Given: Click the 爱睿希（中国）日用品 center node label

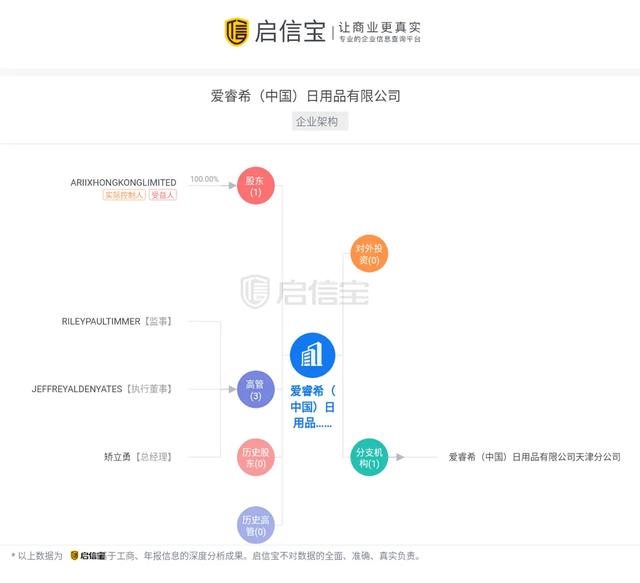Looking at the screenshot, I should [312, 406].
